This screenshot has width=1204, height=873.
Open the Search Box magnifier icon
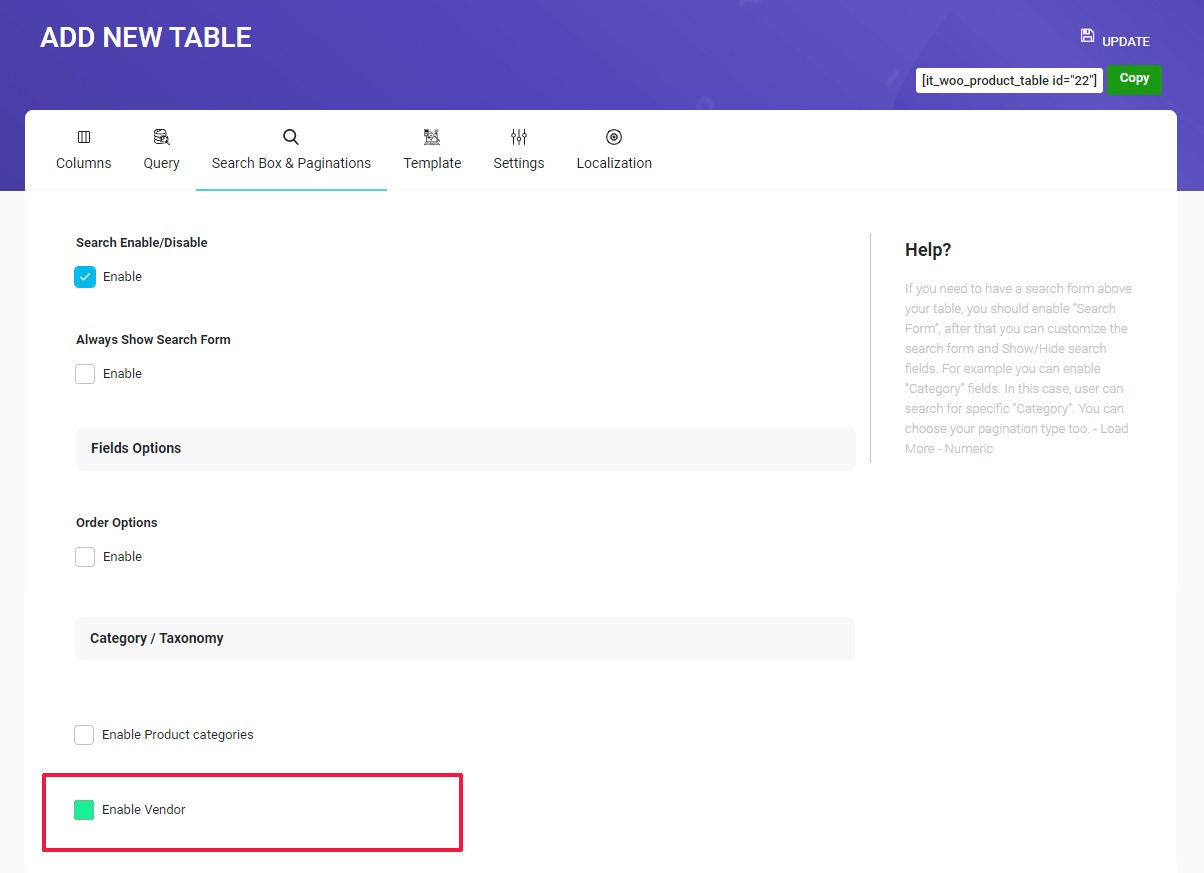click(x=291, y=137)
